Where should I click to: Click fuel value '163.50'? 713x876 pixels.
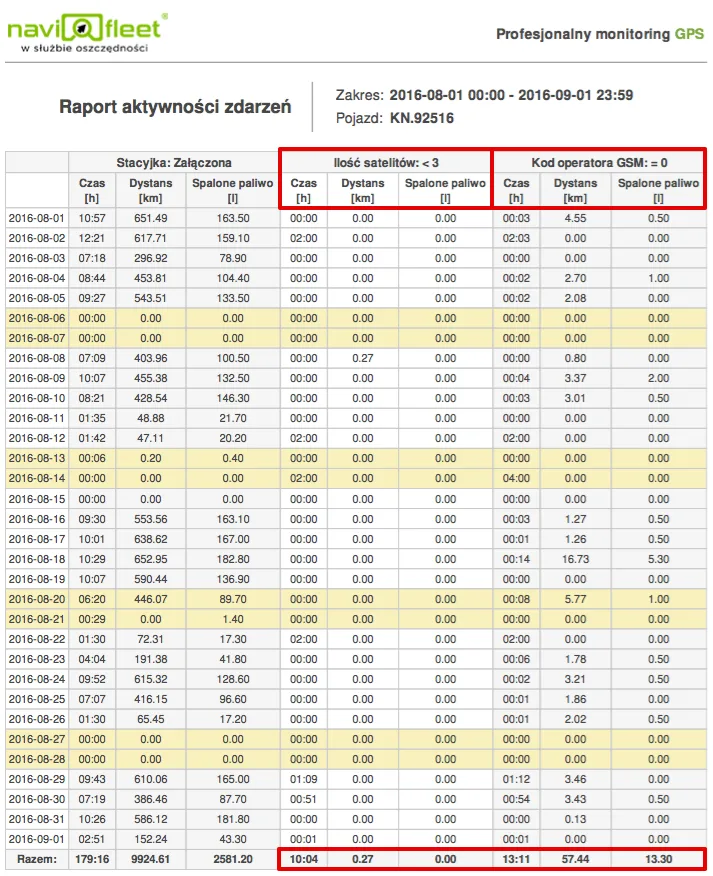[233, 218]
